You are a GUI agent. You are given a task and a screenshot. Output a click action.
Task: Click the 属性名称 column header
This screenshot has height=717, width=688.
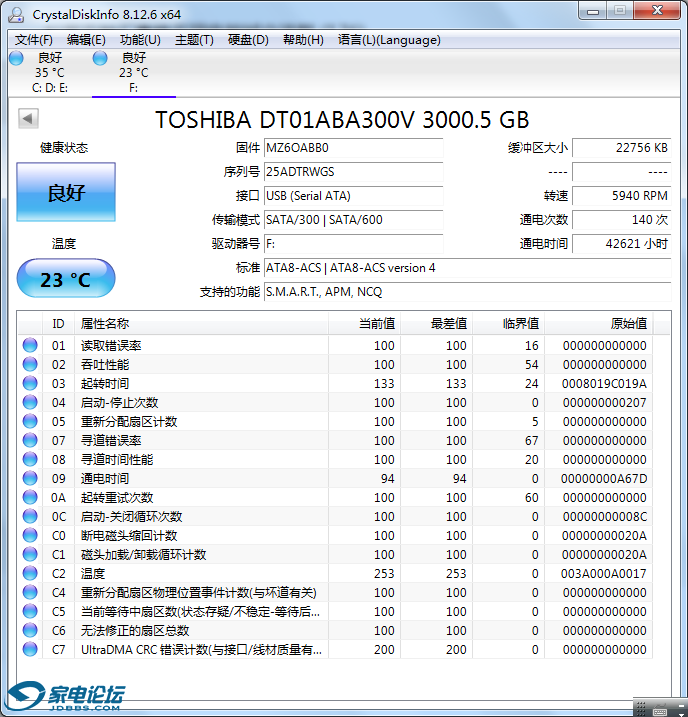[x=201, y=324]
